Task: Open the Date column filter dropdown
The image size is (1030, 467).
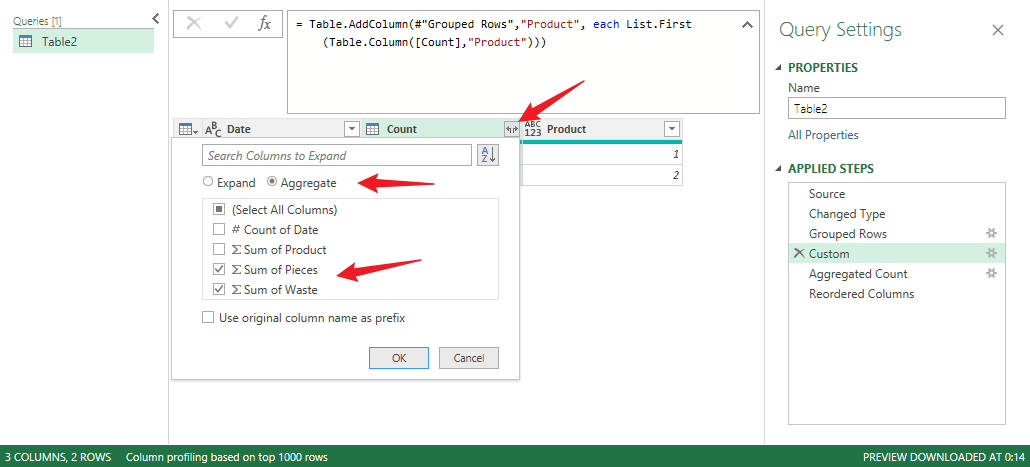Action: click(x=353, y=129)
